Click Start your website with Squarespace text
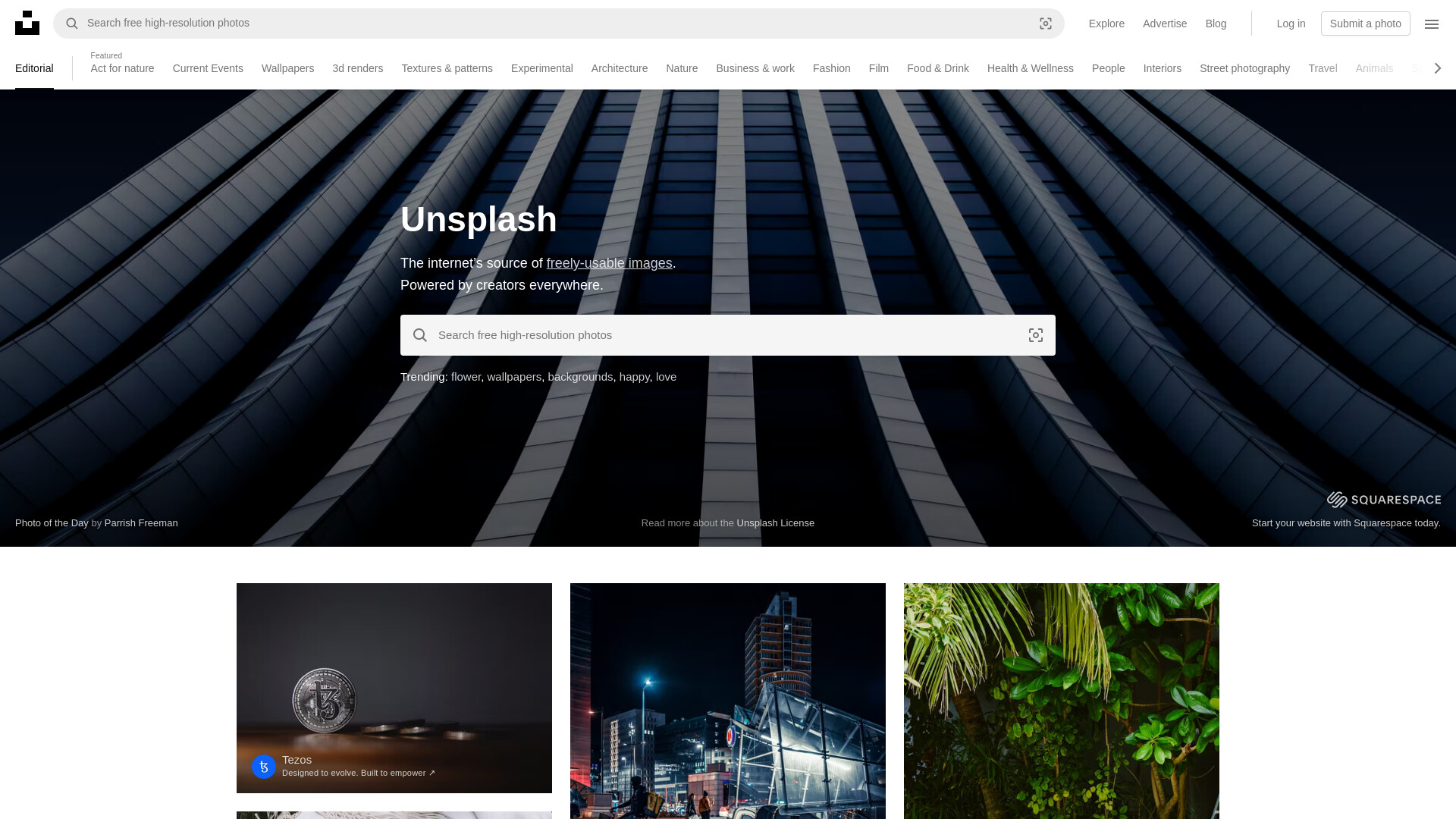1456x819 pixels. click(1346, 523)
